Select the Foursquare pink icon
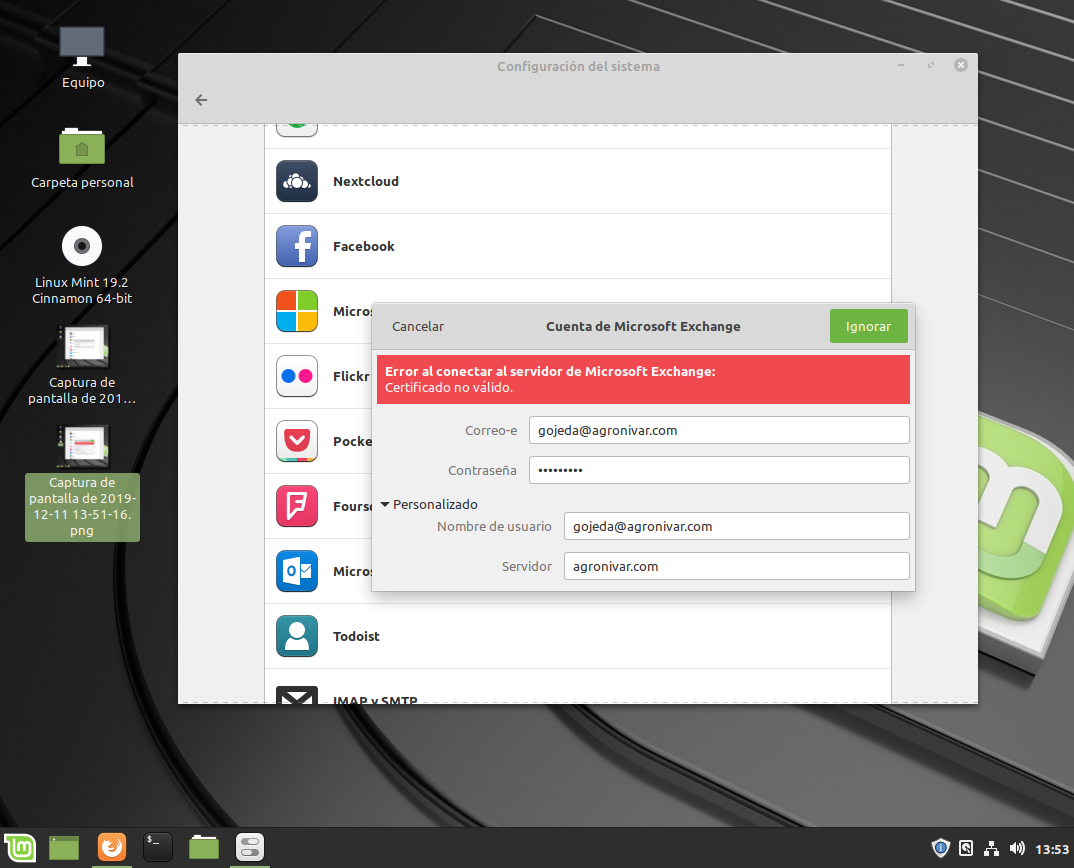 [x=297, y=506]
